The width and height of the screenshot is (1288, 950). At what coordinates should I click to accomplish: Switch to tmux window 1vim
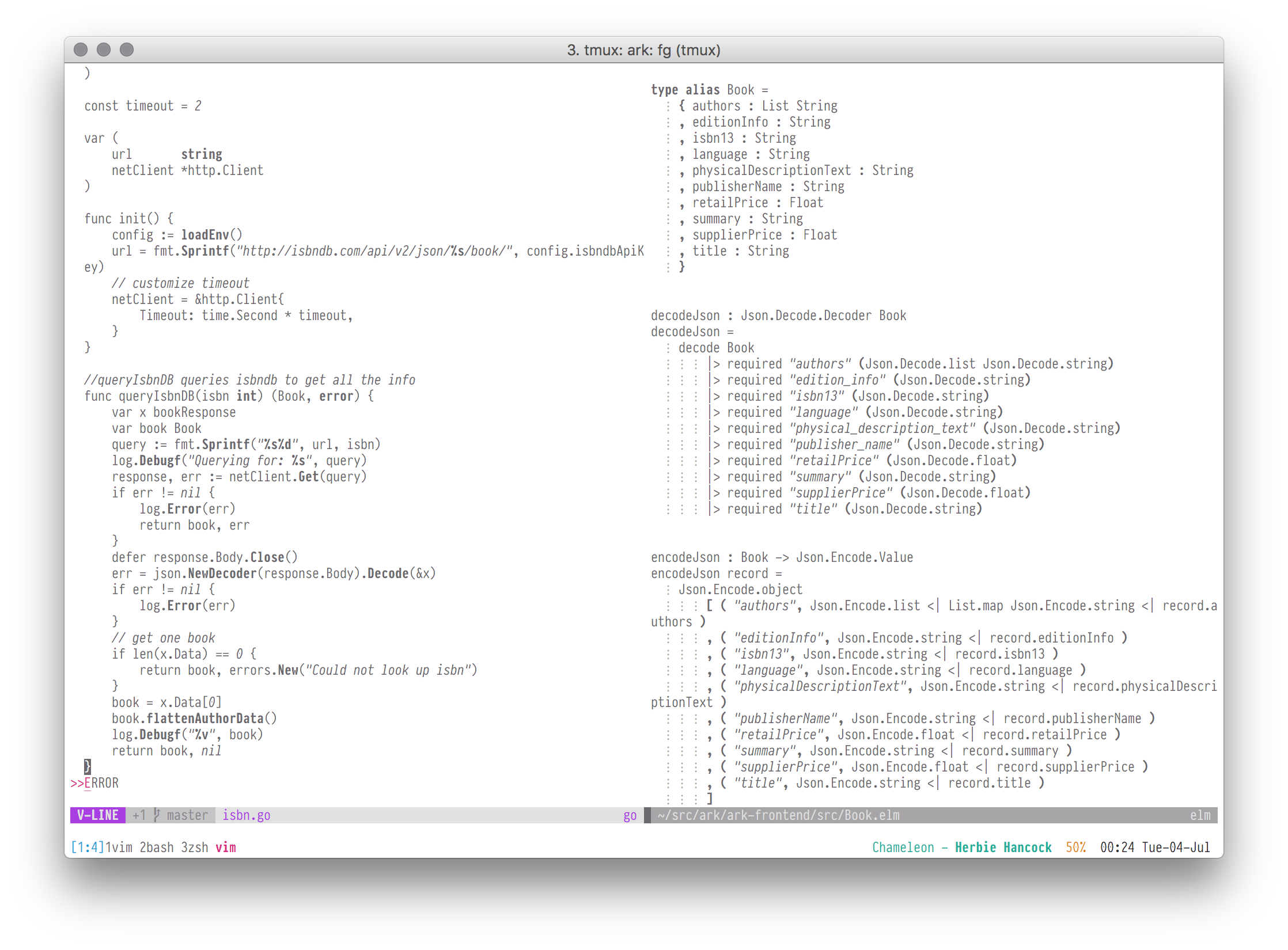119,848
